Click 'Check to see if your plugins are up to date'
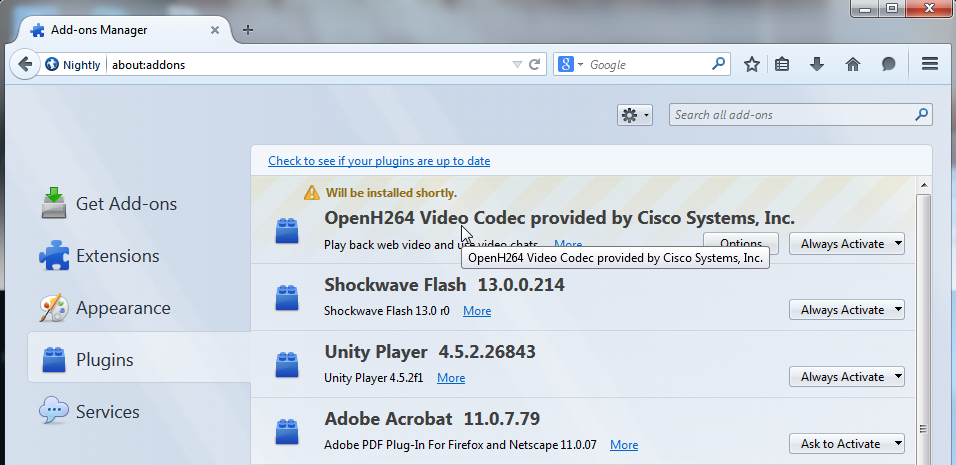The height and width of the screenshot is (465, 956). click(x=379, y=161)
